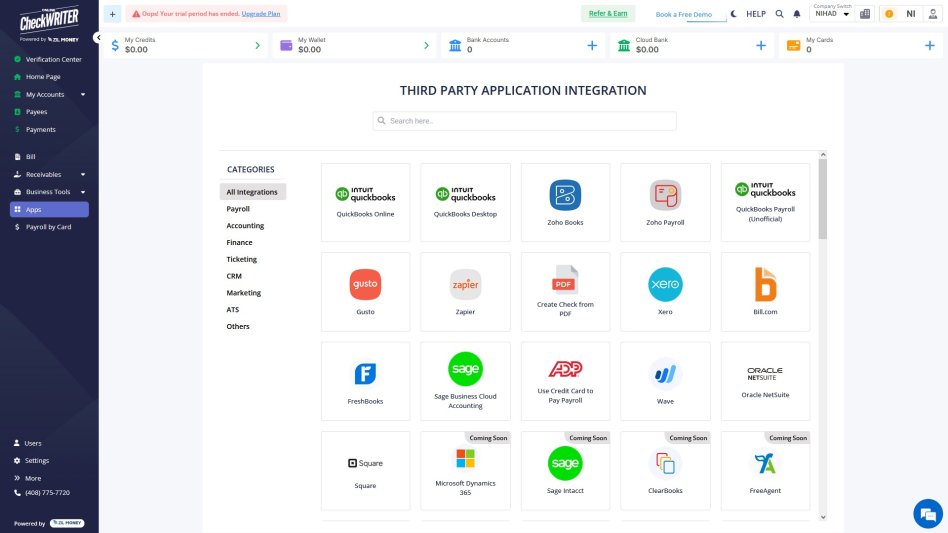
Task: Add a card in My Cards
Action: click(929, 45)
